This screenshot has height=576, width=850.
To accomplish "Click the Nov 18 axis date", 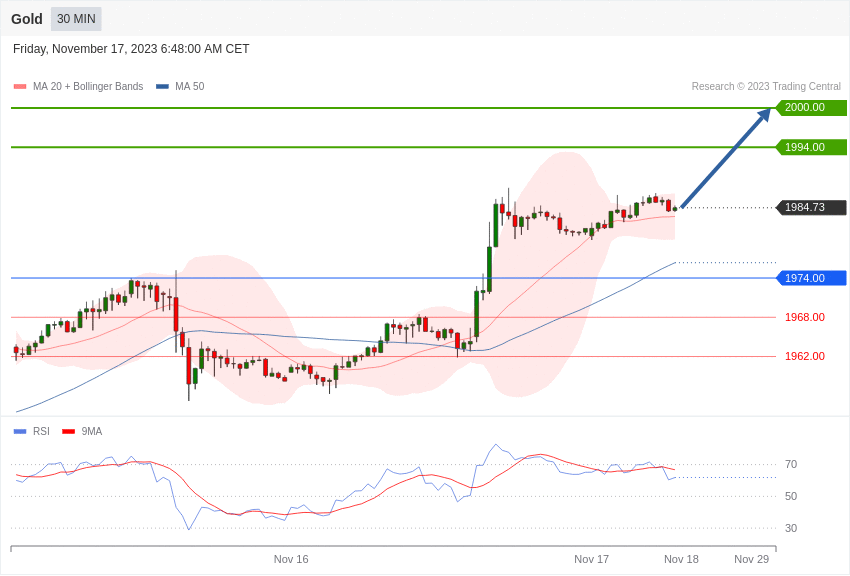I will 681,559.
